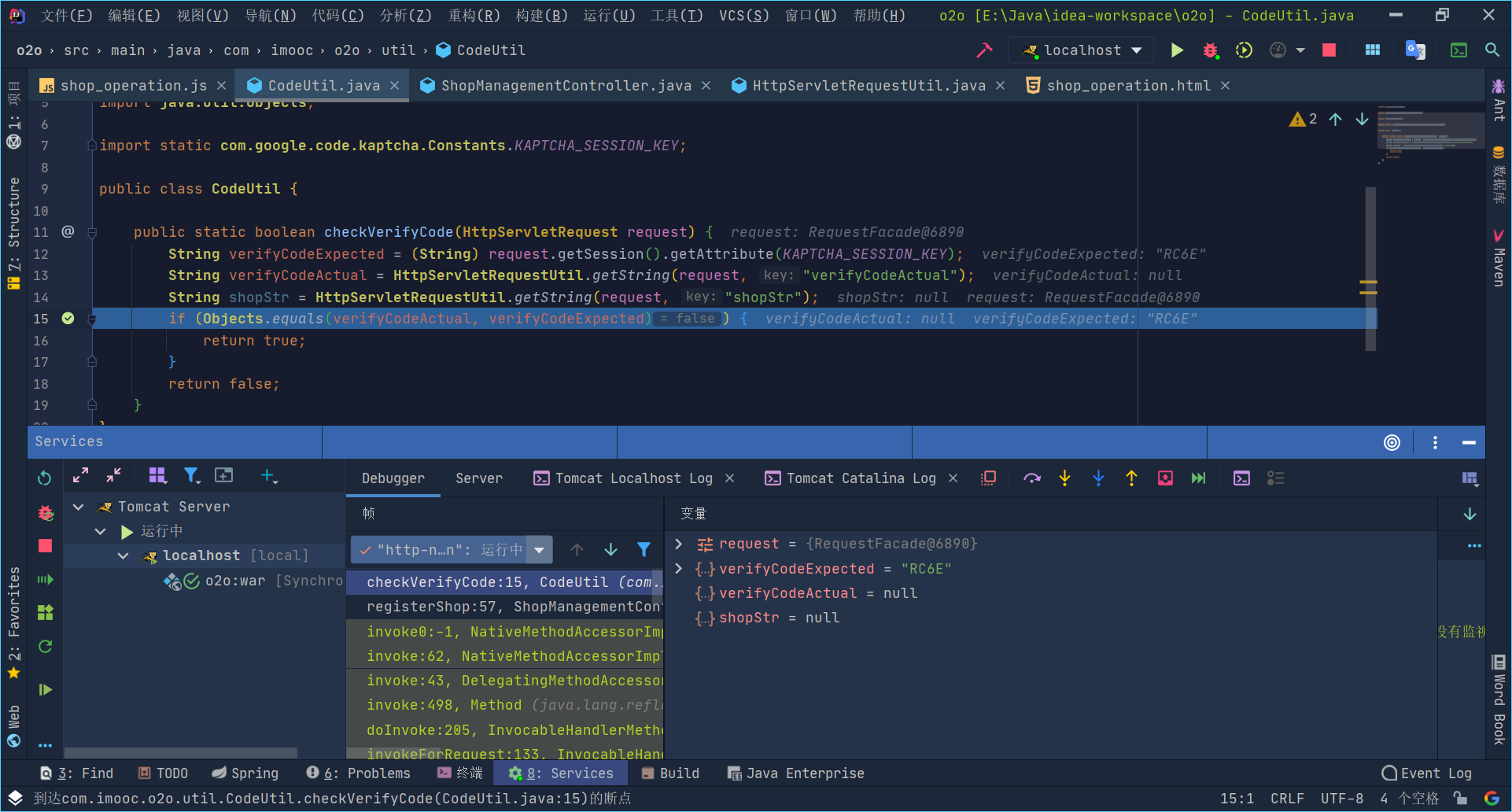Collapse the Tomcat Server tree node
Screen dimensions: 1512x812
[78, 507]
